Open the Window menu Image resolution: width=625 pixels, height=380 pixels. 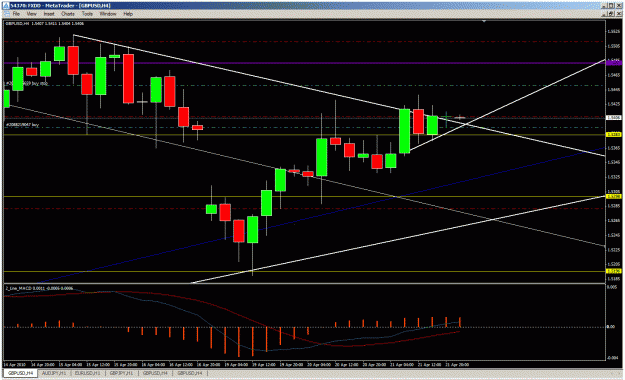click(108, 14)
